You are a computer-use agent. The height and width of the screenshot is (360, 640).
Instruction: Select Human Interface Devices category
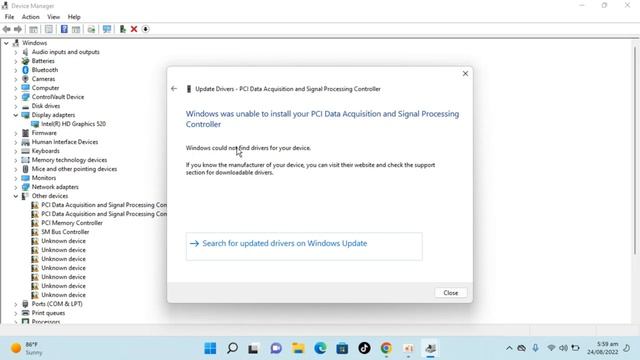(65, 142)
